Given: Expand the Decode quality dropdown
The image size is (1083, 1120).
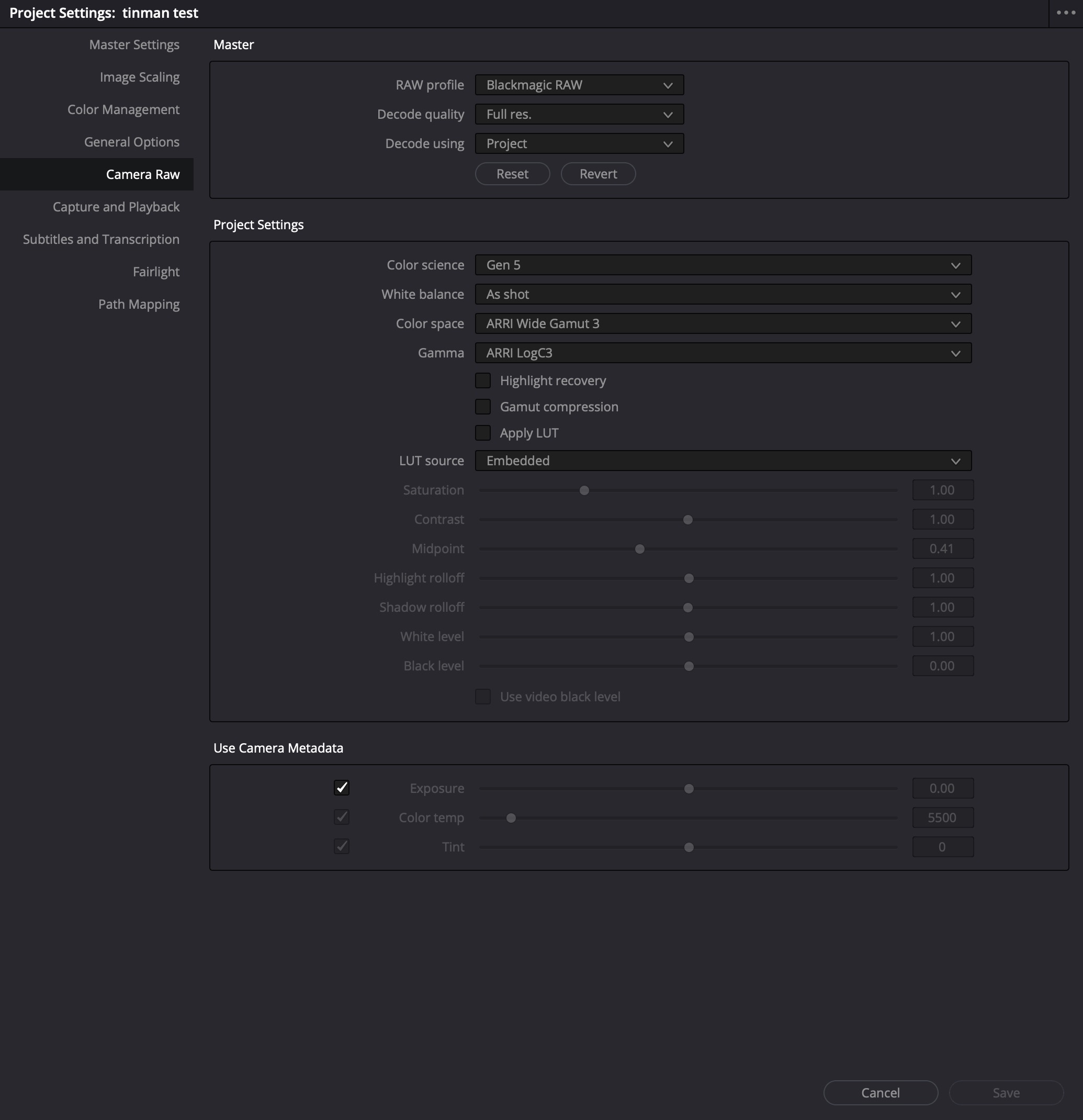Looking at the screenshot, I should (579, 114).
